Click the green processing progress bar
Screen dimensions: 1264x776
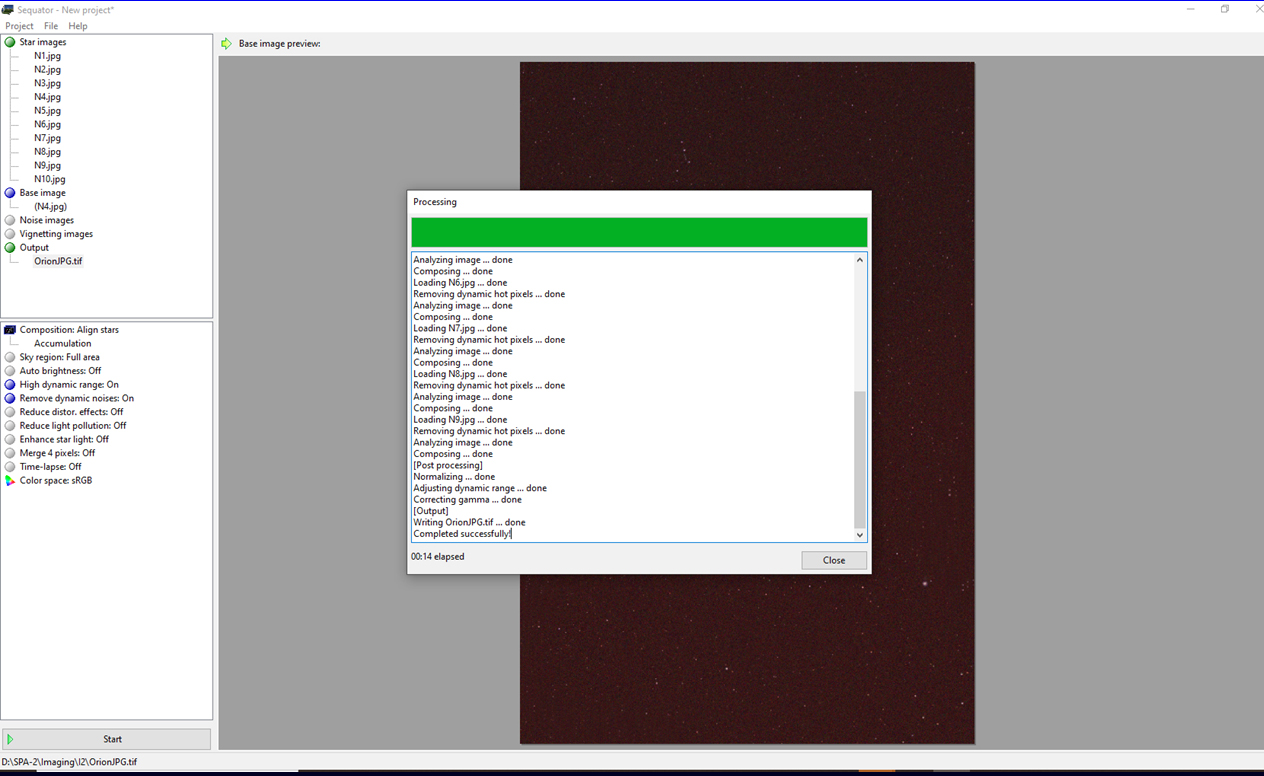tap(638, 232)
